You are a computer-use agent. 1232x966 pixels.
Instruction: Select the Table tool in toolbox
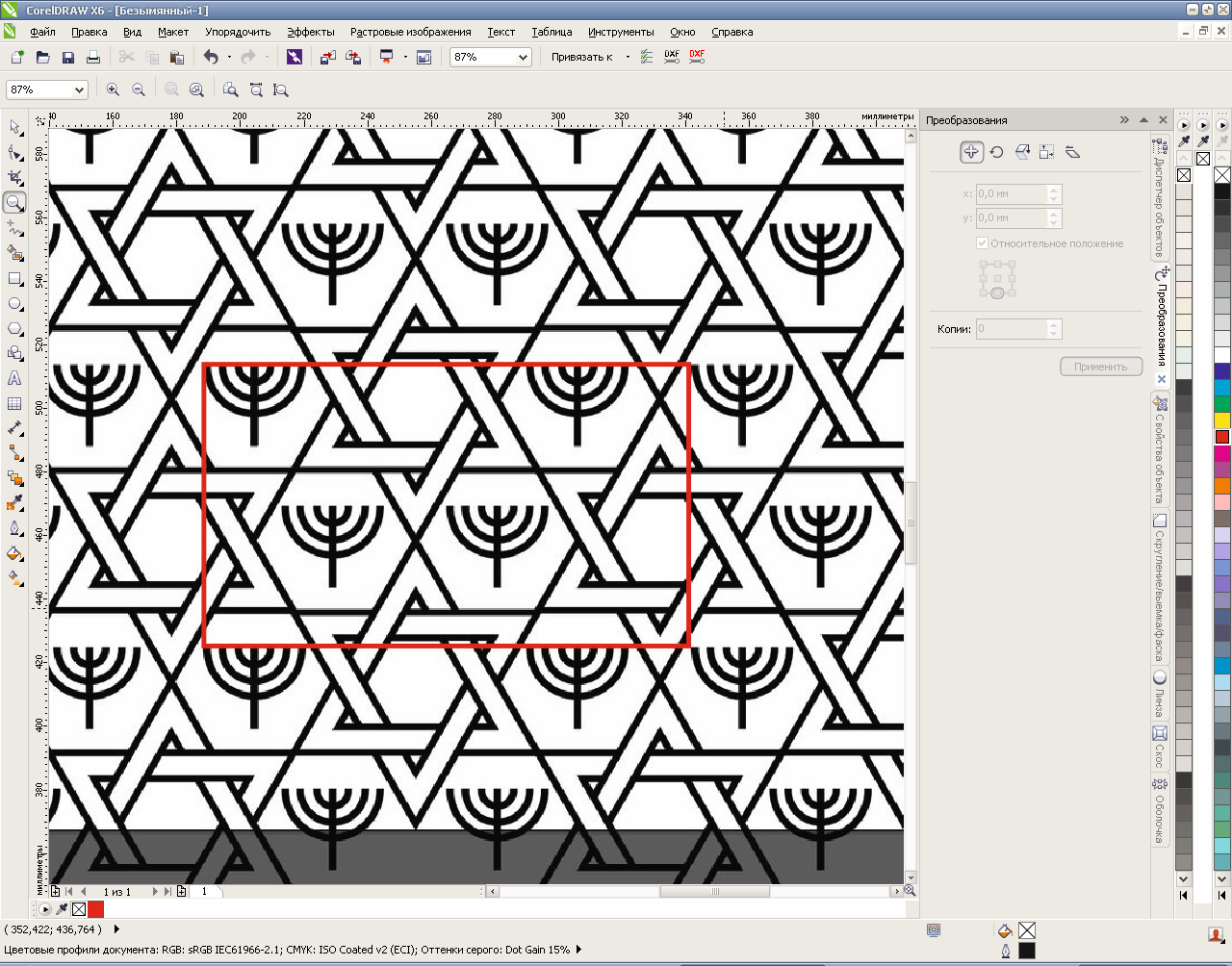(14, 403)
